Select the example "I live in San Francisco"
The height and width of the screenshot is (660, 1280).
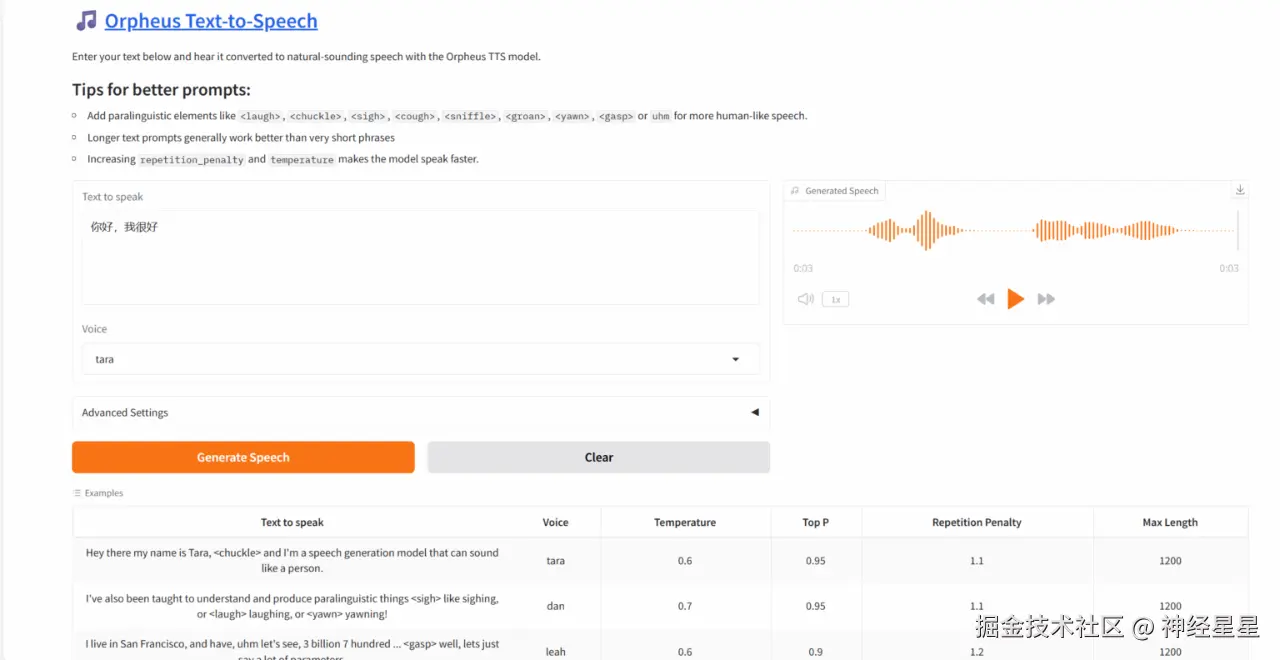coord(660,645)
